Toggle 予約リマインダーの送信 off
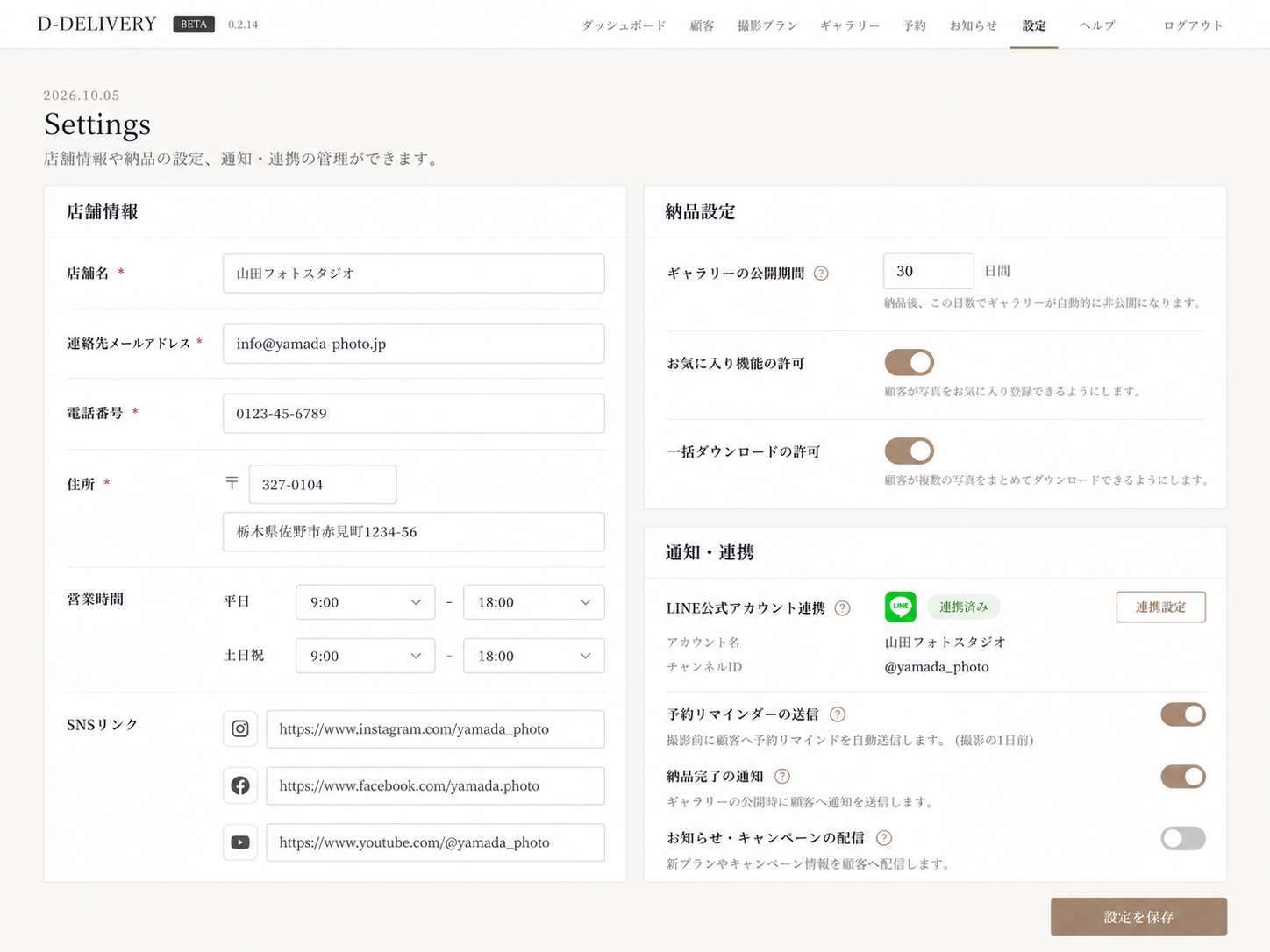 1183,714
